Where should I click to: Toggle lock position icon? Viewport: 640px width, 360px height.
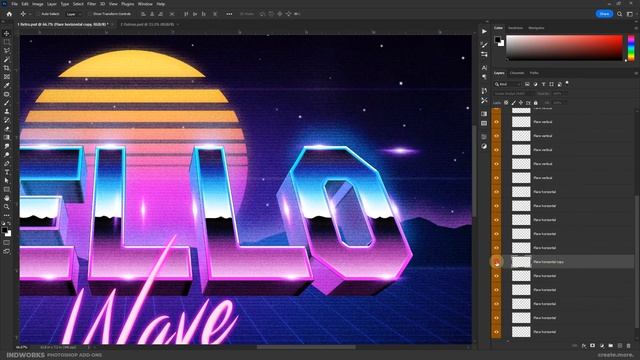click(521, 103)
